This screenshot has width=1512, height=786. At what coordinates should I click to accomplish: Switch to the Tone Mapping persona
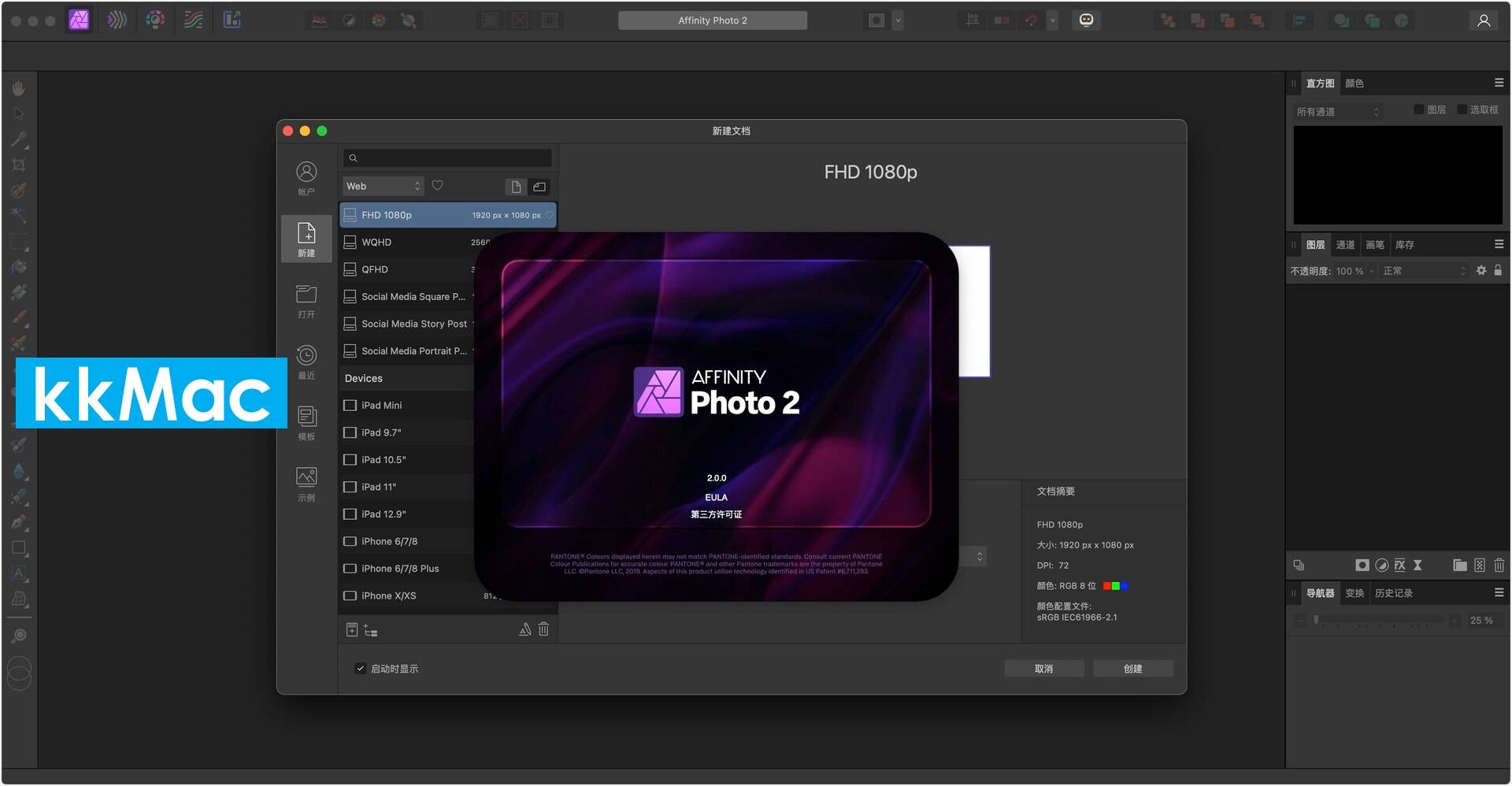click(194, 20)
